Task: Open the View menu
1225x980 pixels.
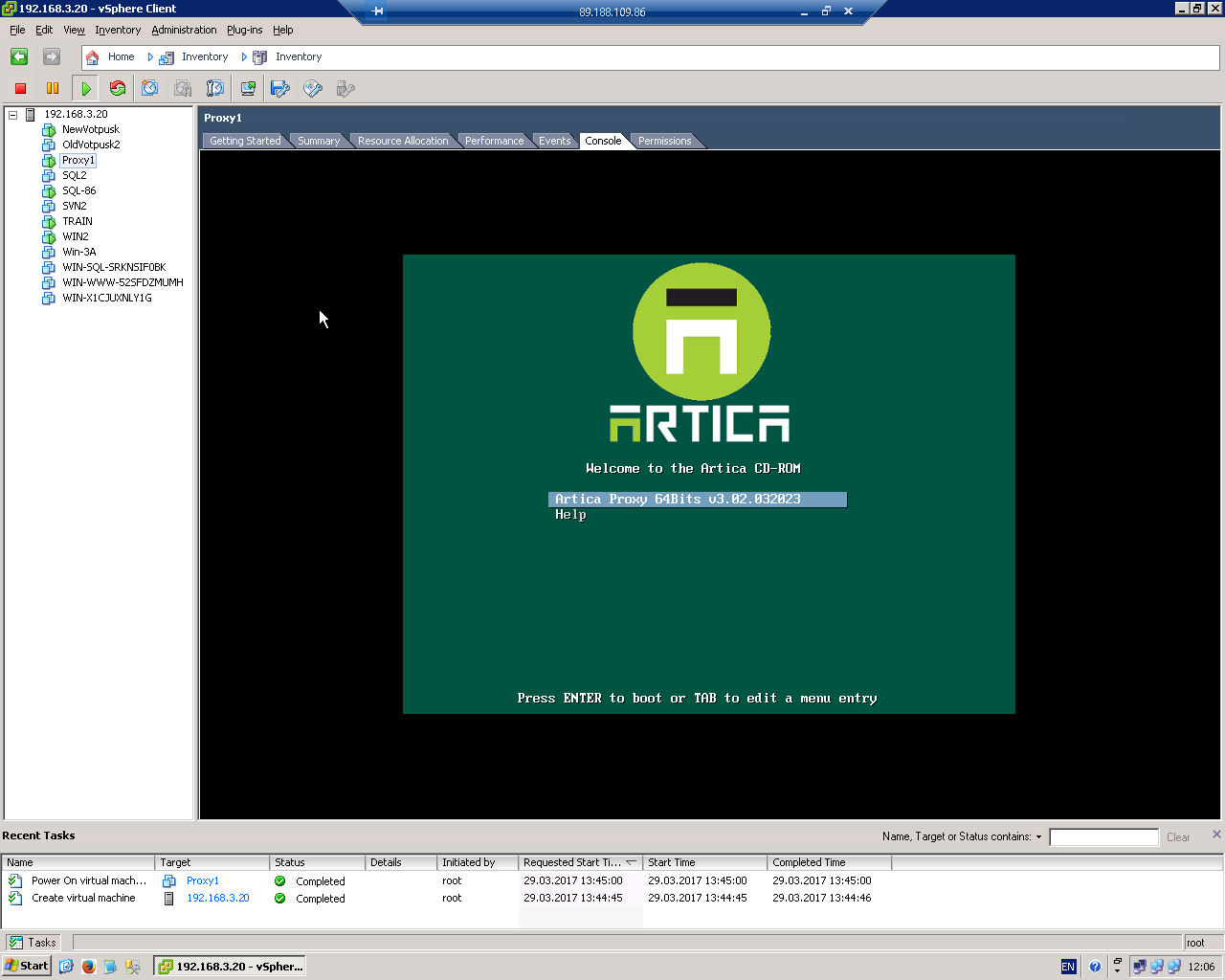Action: pos(74,30)
